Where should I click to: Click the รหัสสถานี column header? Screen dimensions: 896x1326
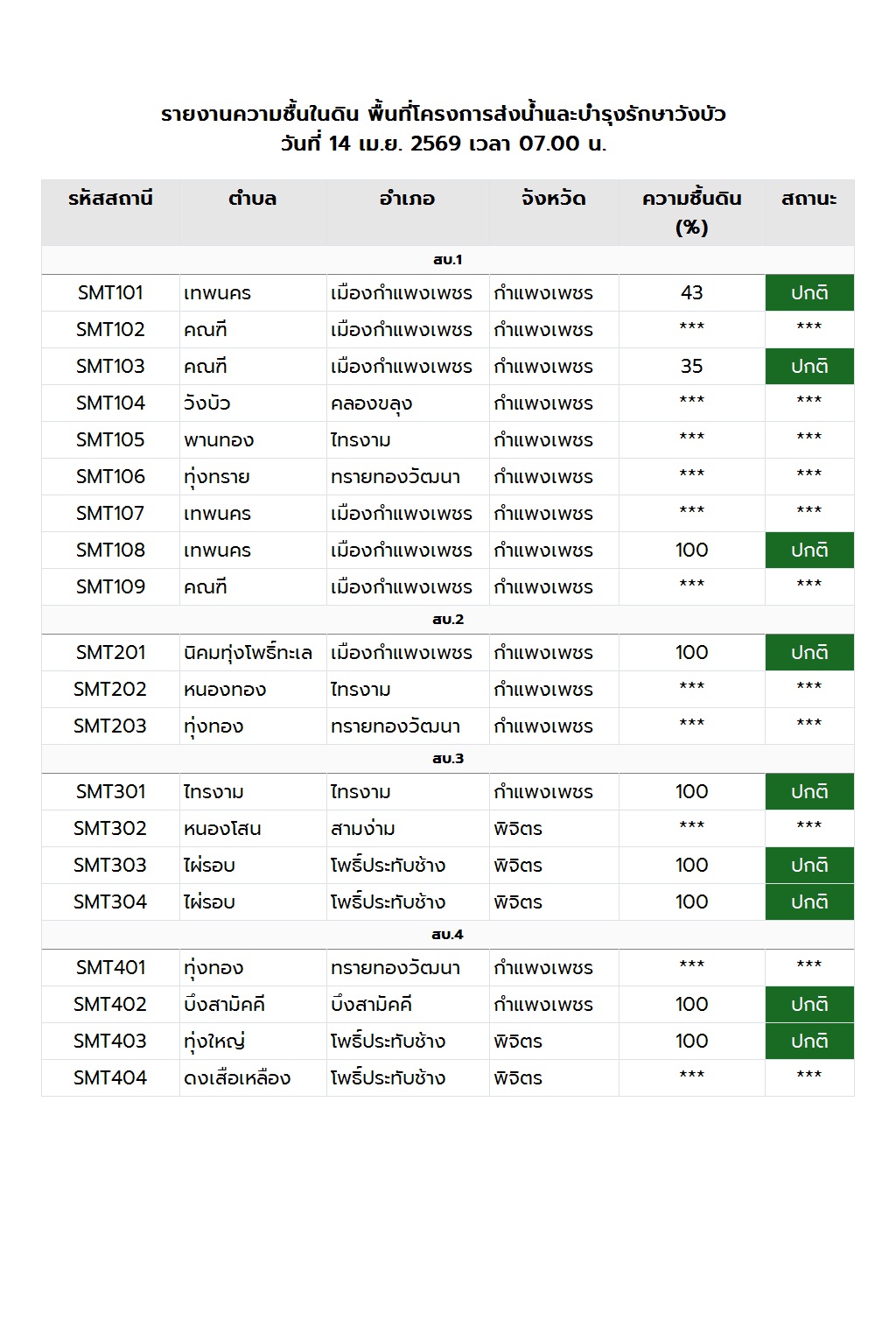[110, 200]
